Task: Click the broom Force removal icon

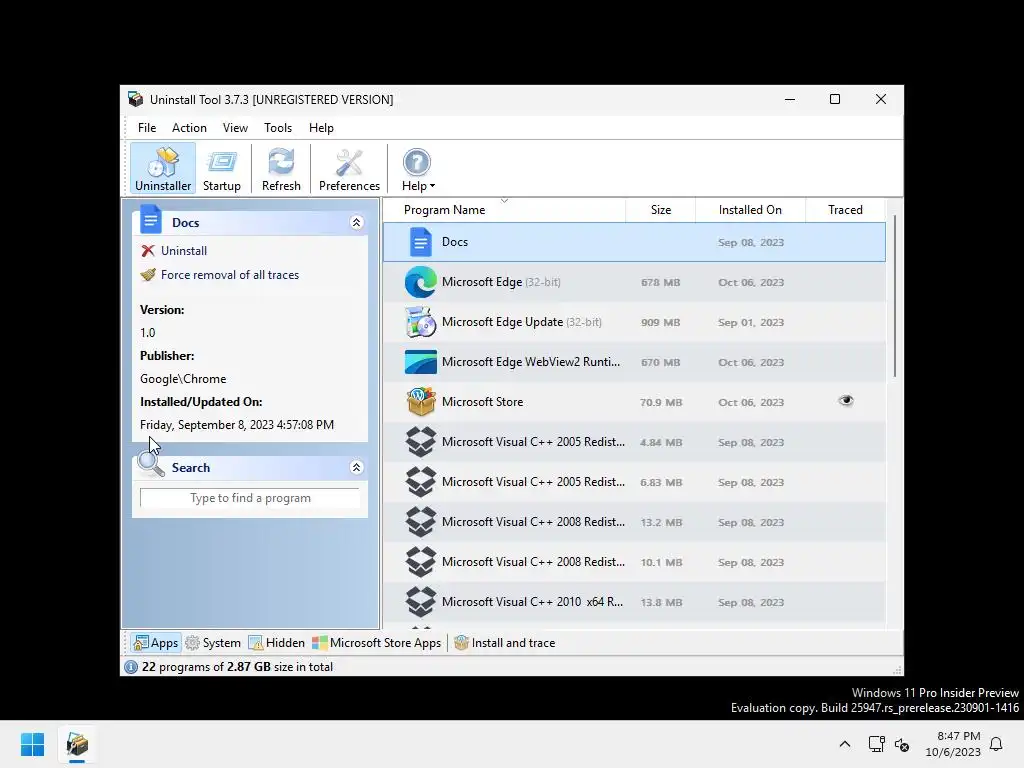Action: tap(148, 275)
